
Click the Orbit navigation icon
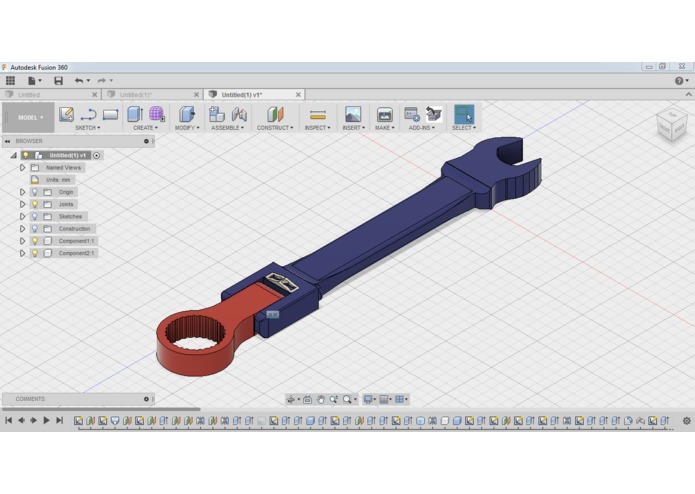point(291,400)
